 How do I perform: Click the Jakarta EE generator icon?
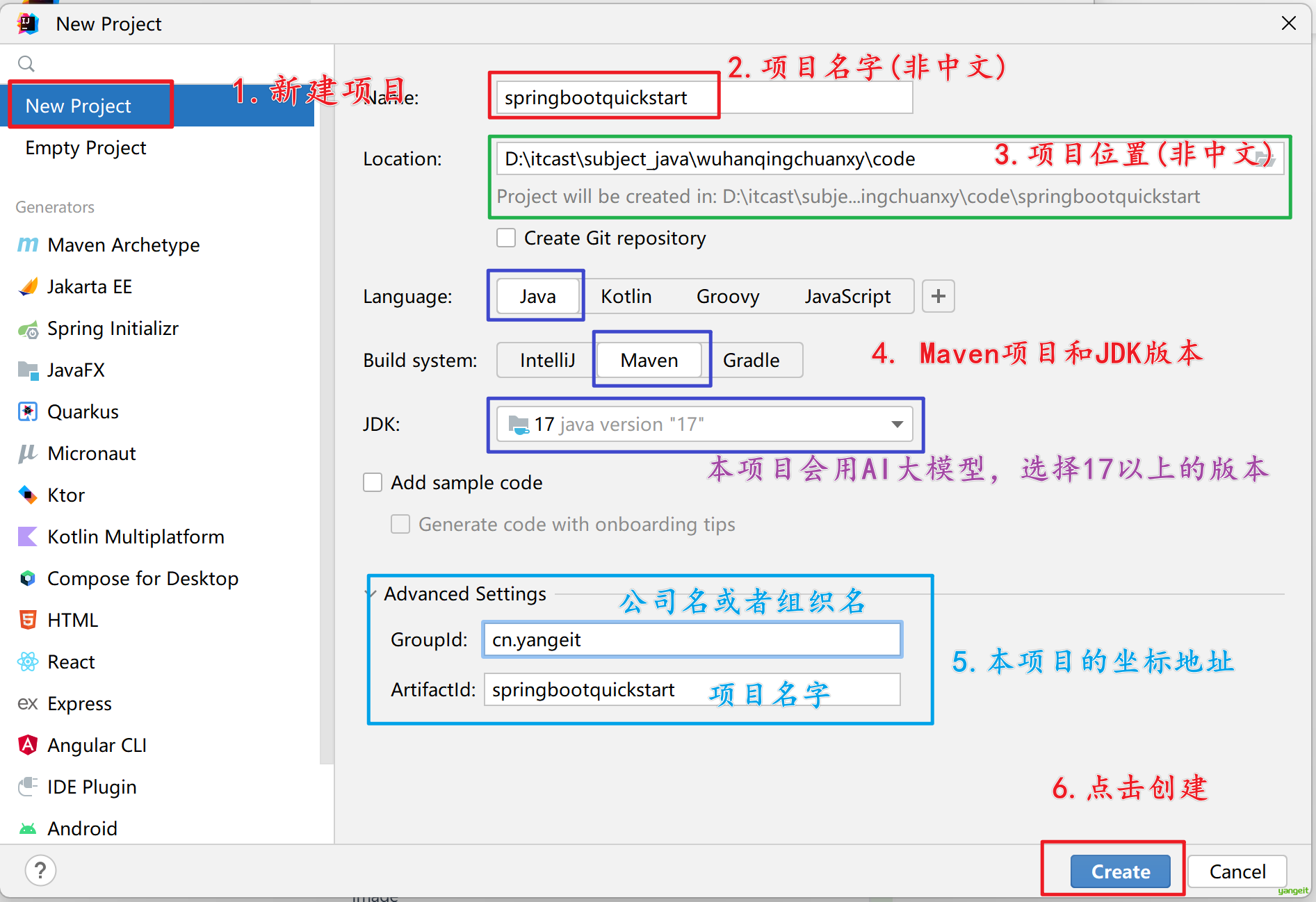click(x=28, y=286)
